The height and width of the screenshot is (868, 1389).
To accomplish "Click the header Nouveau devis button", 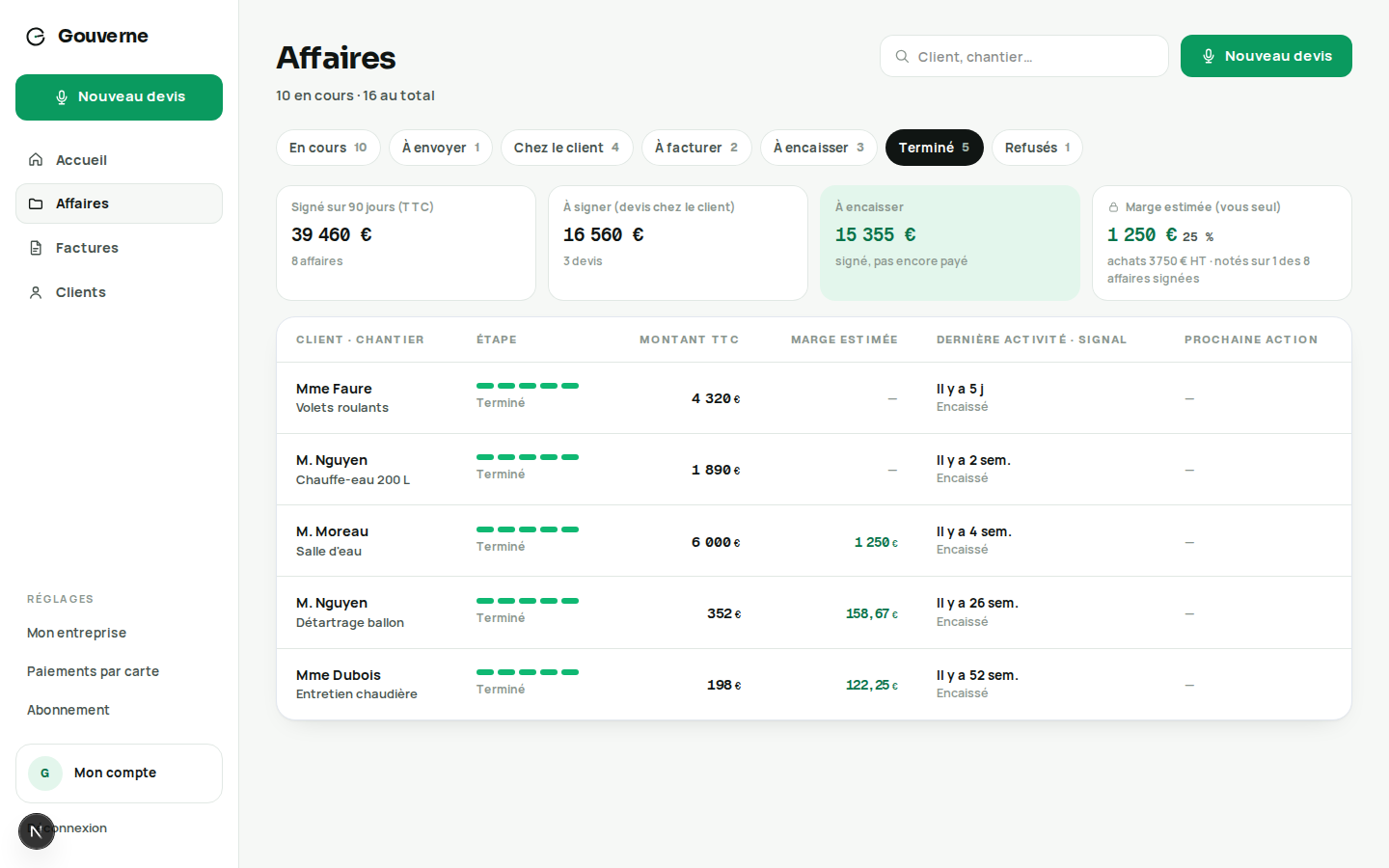I will pos(1266,56).
